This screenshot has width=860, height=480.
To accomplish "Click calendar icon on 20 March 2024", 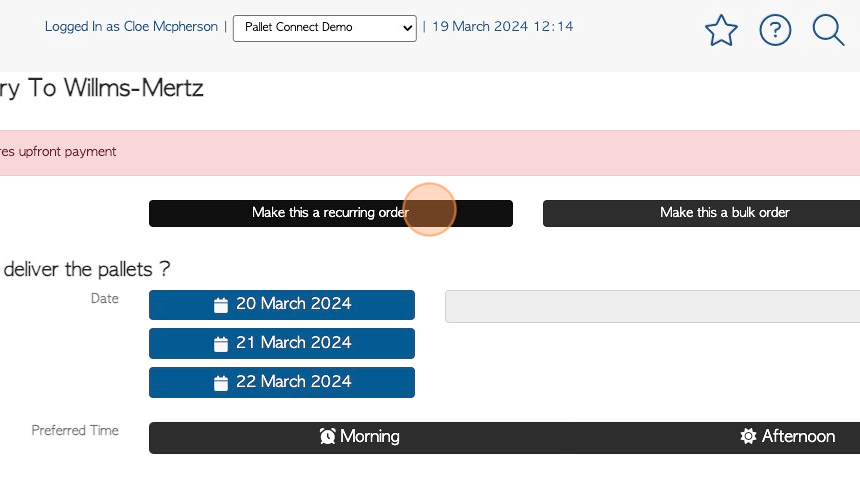I will click(220, 304).
